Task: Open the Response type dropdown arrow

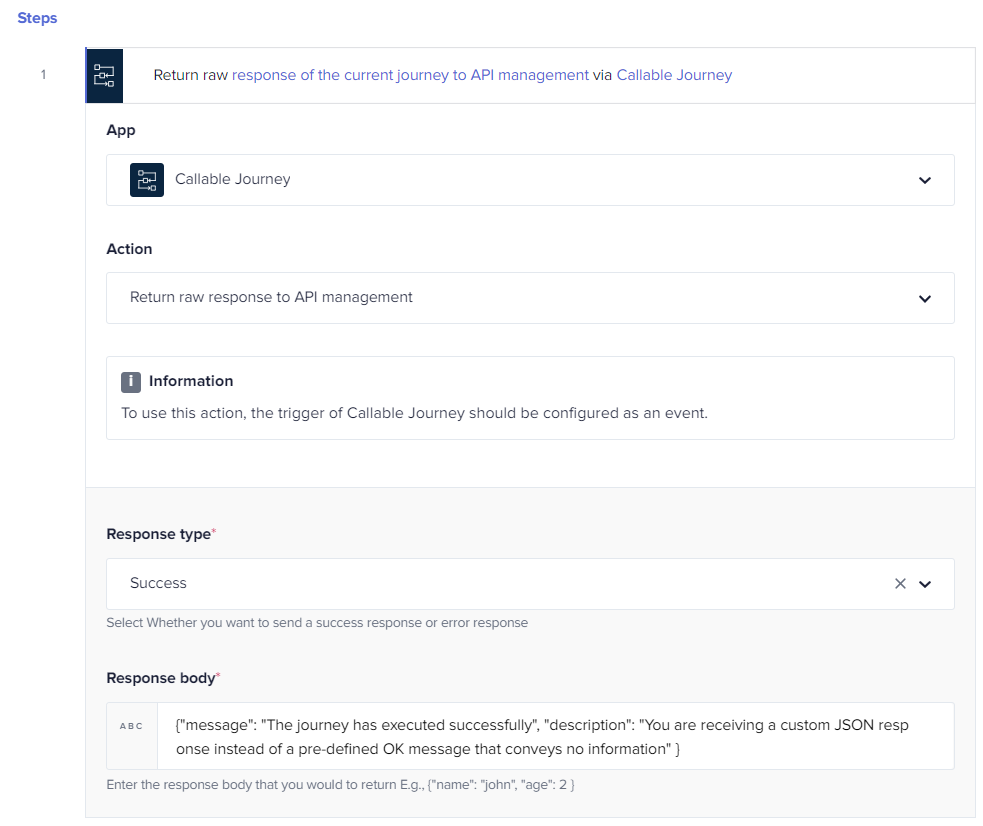Action: (925, 584)
